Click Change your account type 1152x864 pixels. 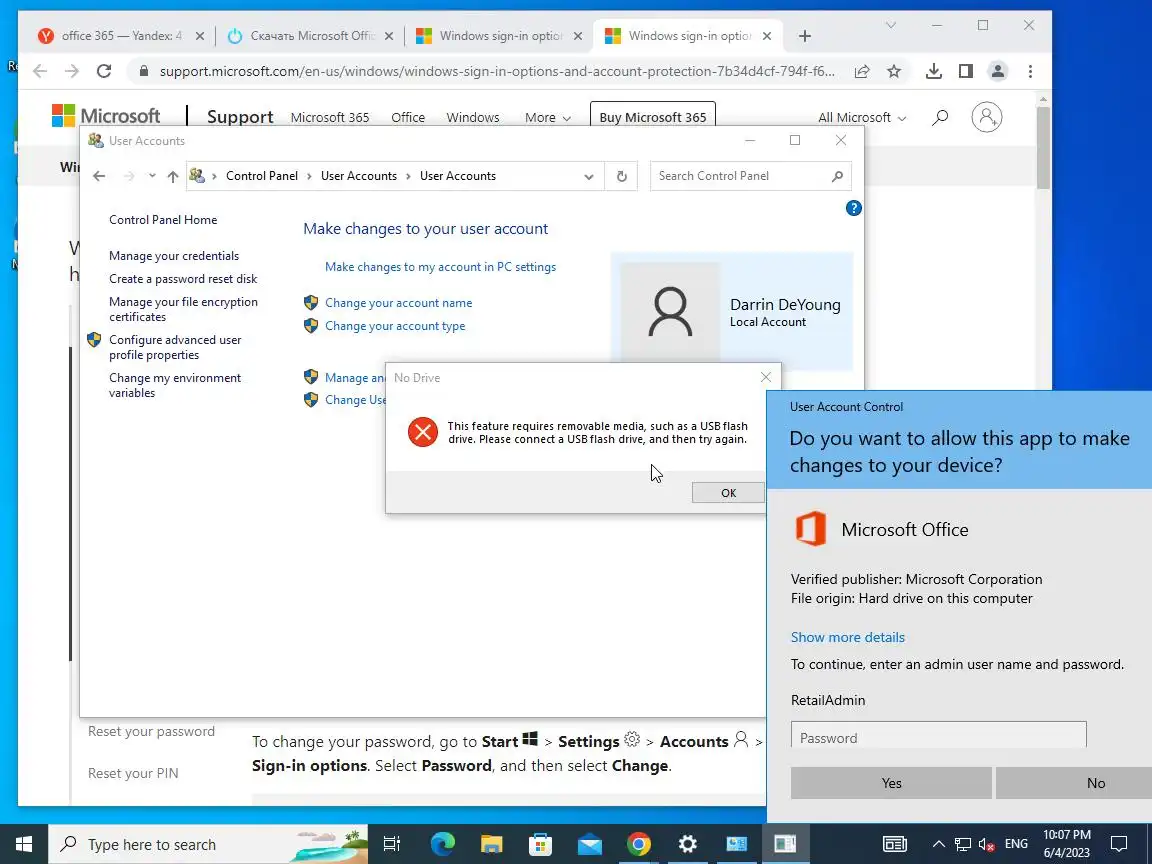pos(395,325)
